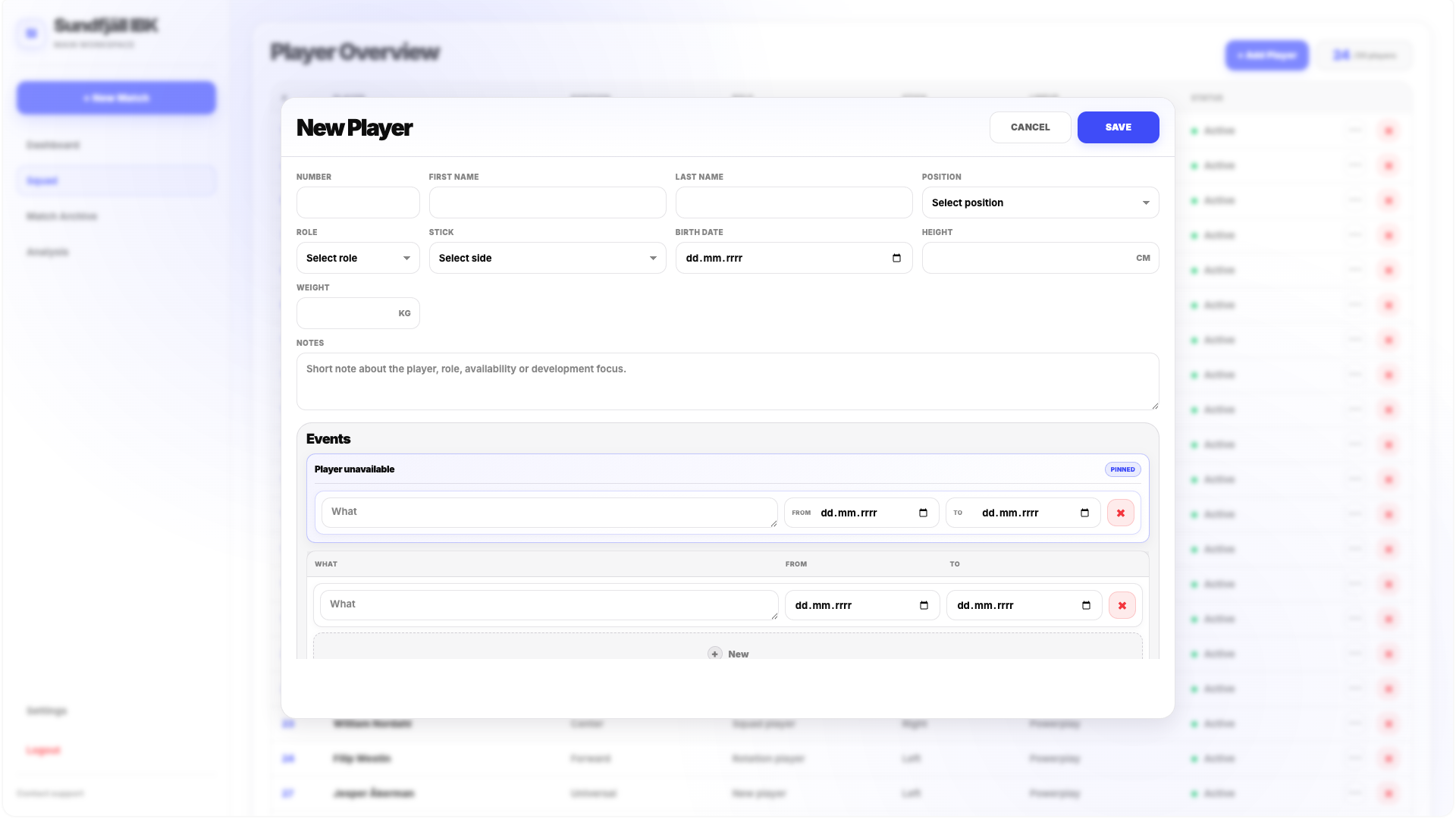Open the Birth Date calendar picker icon
Screen dimensions: 1456x819
tap(896, 258)
